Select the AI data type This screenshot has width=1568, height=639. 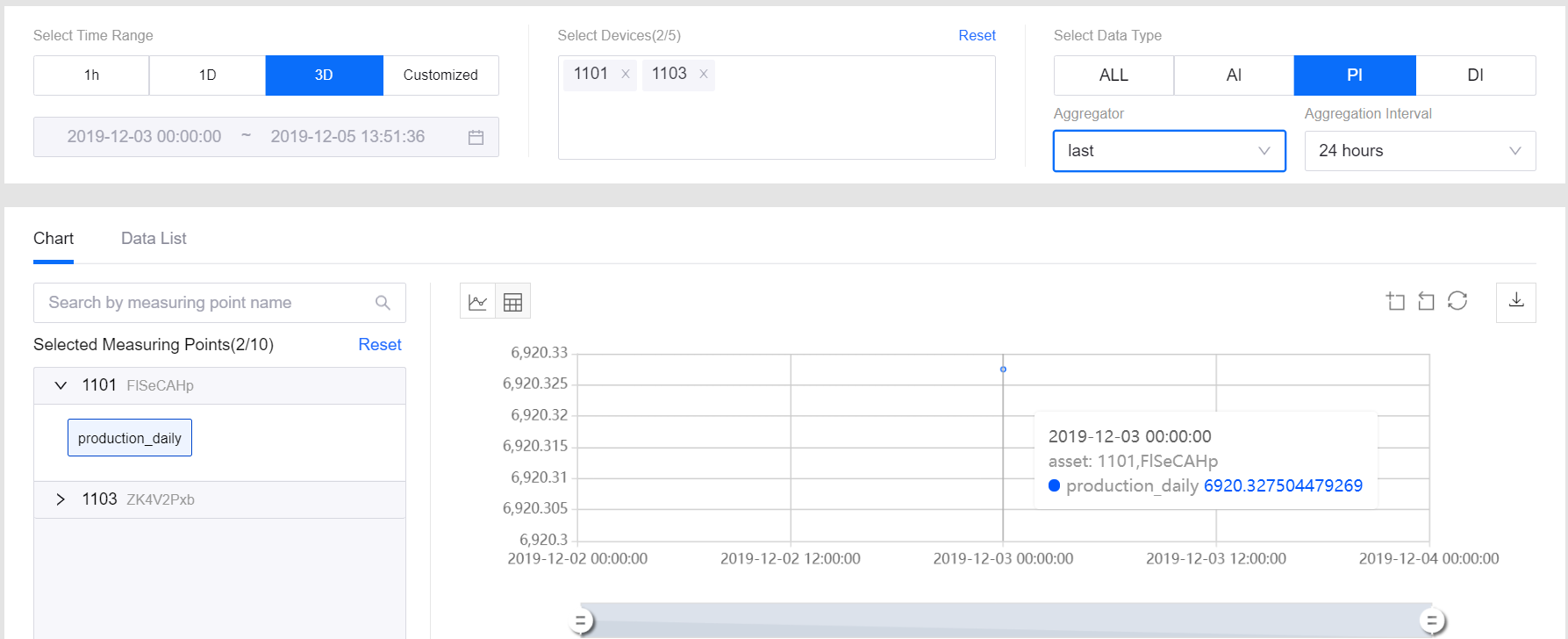click(x=1234, y=75)
